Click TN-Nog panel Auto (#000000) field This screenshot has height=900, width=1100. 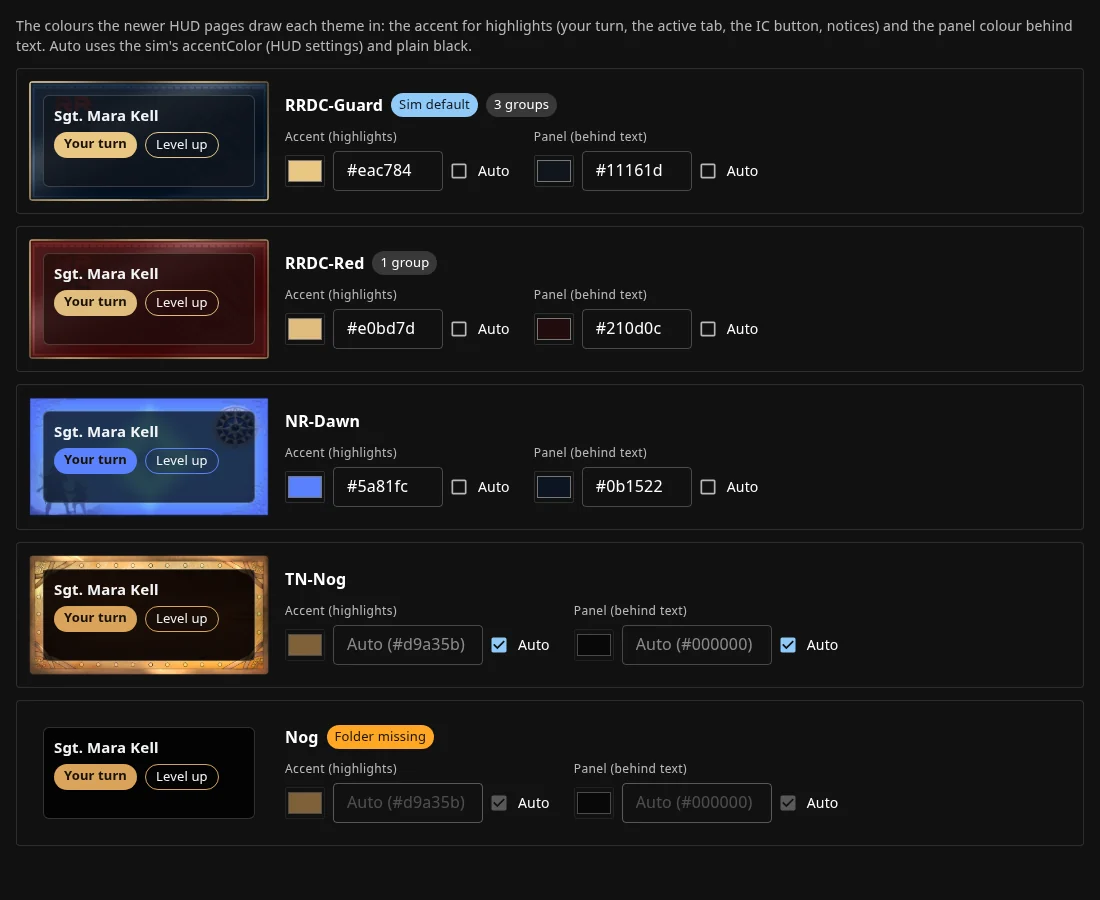click(x=697, y=645)
